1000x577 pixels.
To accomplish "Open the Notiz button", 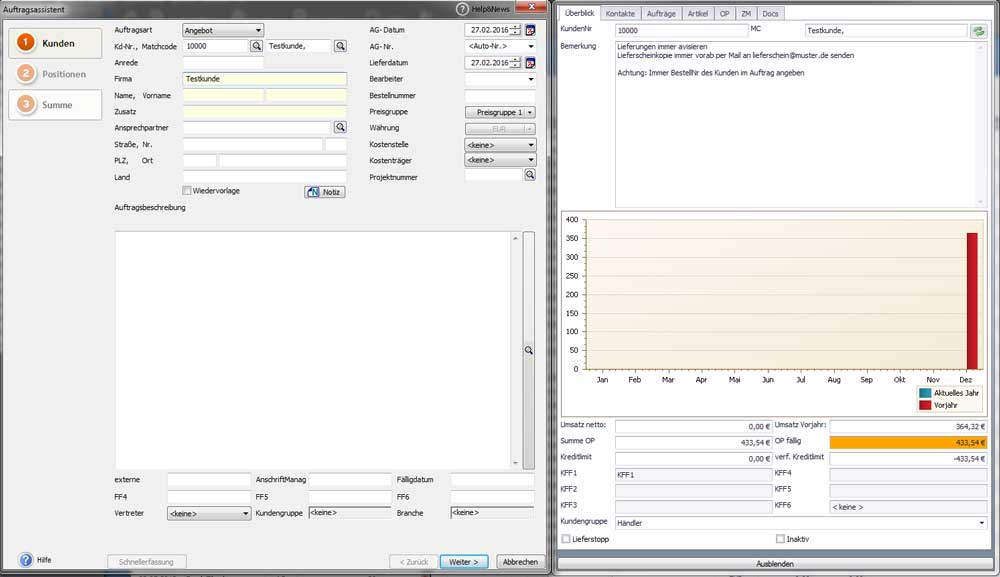I will click(325, 192).
